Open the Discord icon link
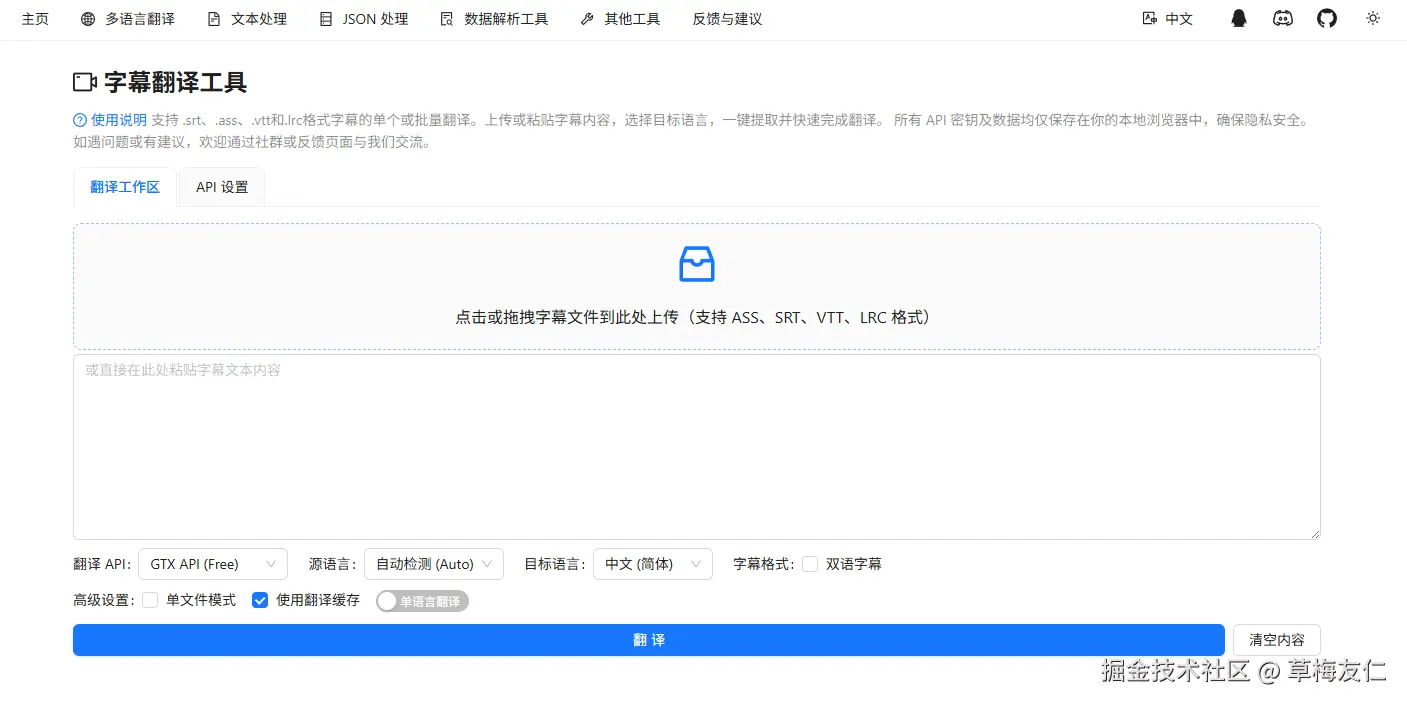Viewport: 1407px width, 705px height. tap(1283, 18)
